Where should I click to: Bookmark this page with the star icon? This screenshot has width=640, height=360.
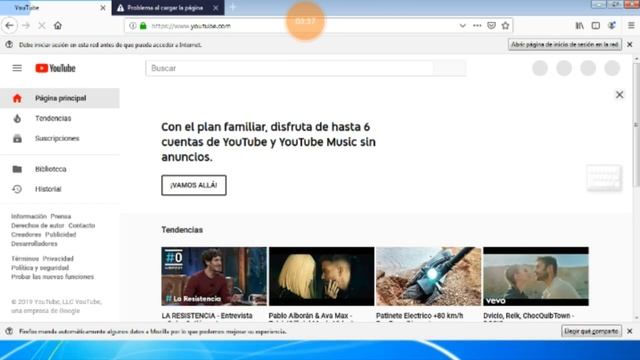(x=505, y=26)
